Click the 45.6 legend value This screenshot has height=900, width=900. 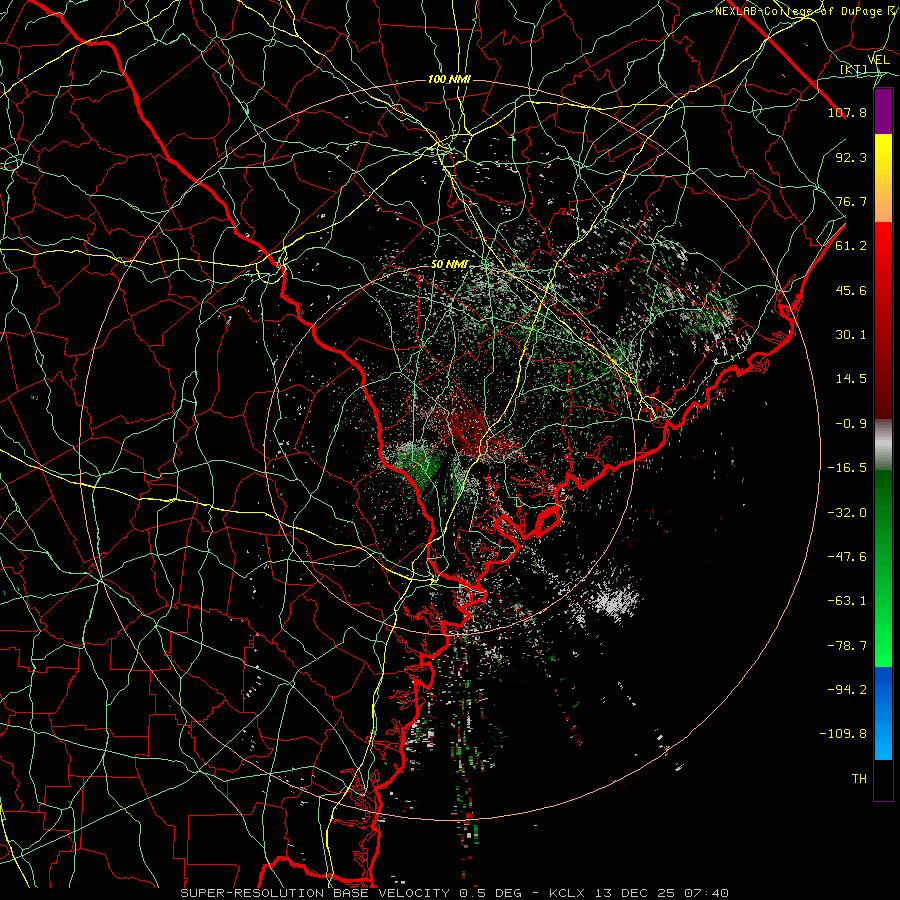pos(851,290)
